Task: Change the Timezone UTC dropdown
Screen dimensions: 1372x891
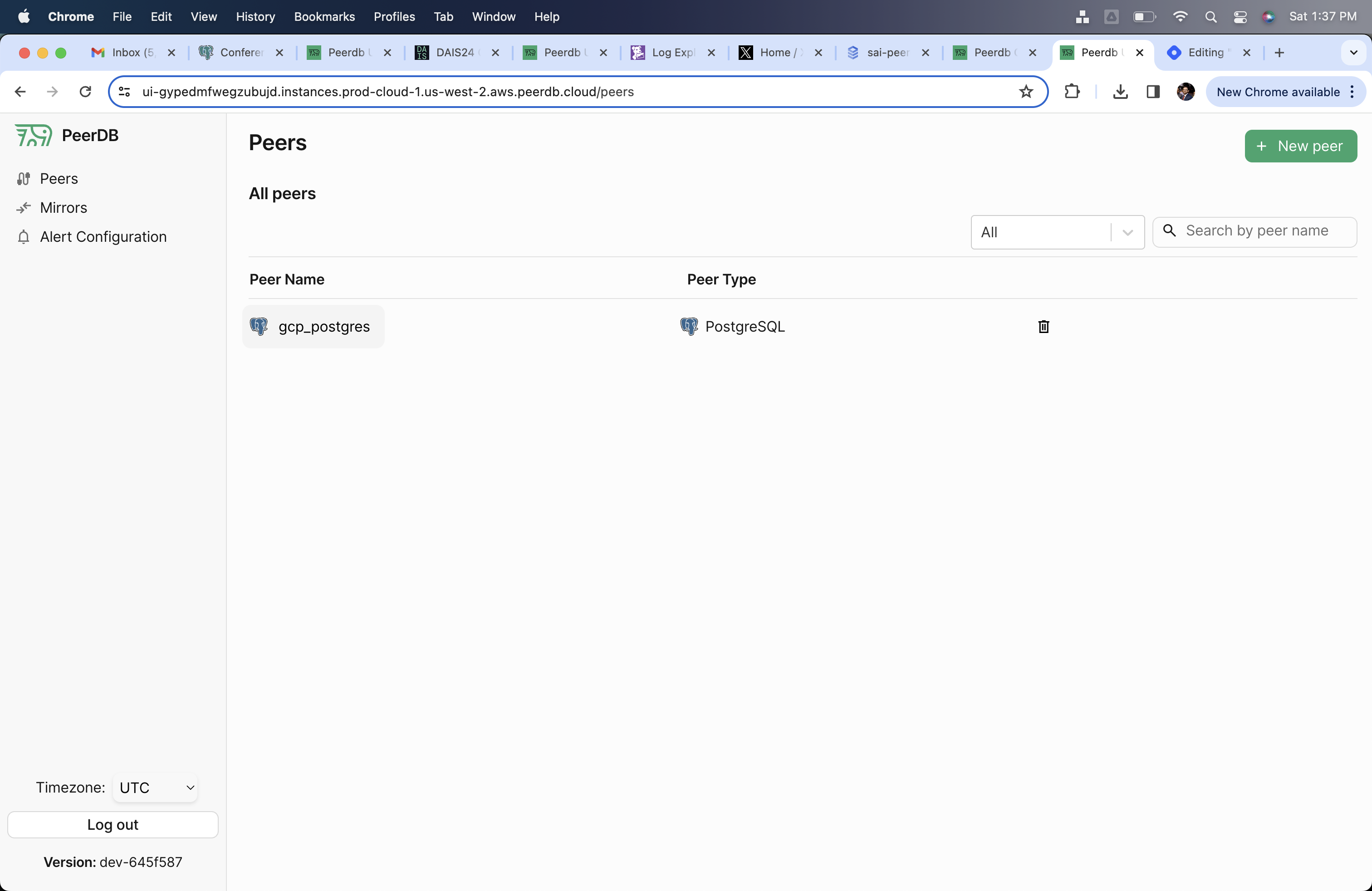Action: [155, 787]
